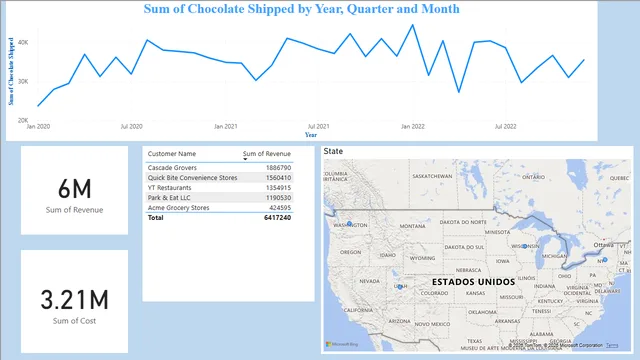Click the Ottawa label on the map
640x360 pixels.
click(603, 245)
